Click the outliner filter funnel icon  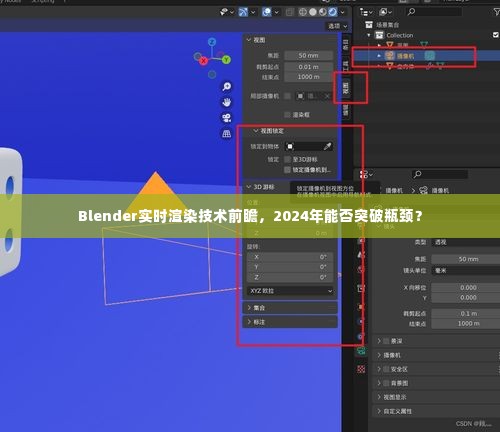click(496, 12)
